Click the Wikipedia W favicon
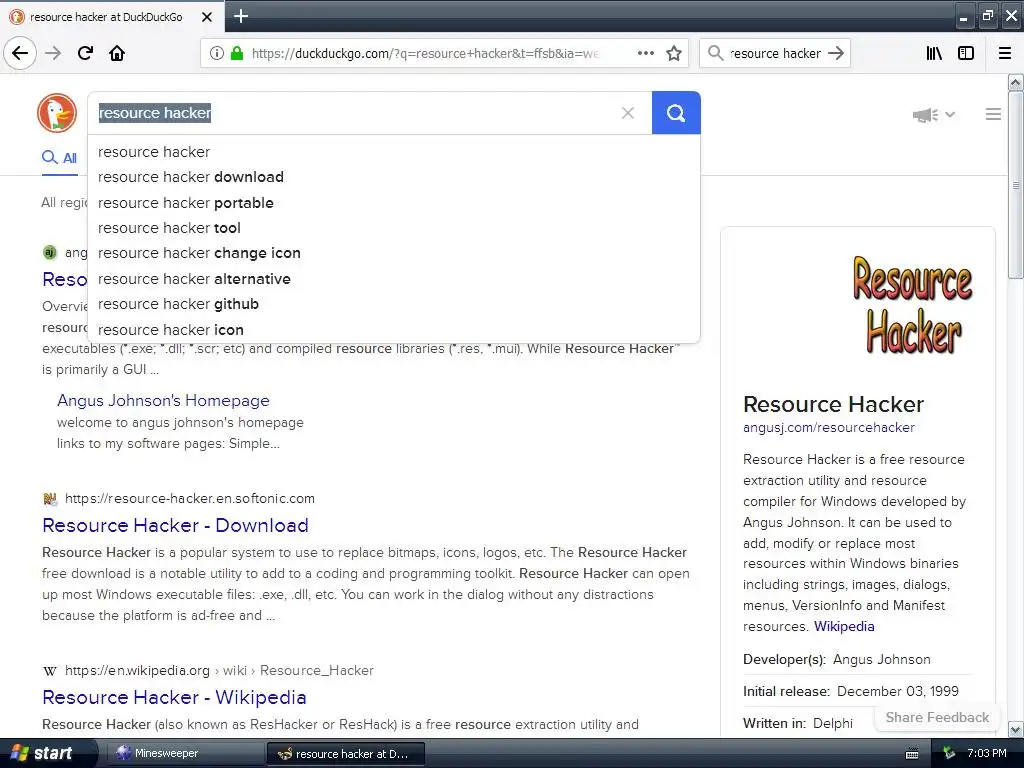The image size is (1024, 768). point(50,671)
